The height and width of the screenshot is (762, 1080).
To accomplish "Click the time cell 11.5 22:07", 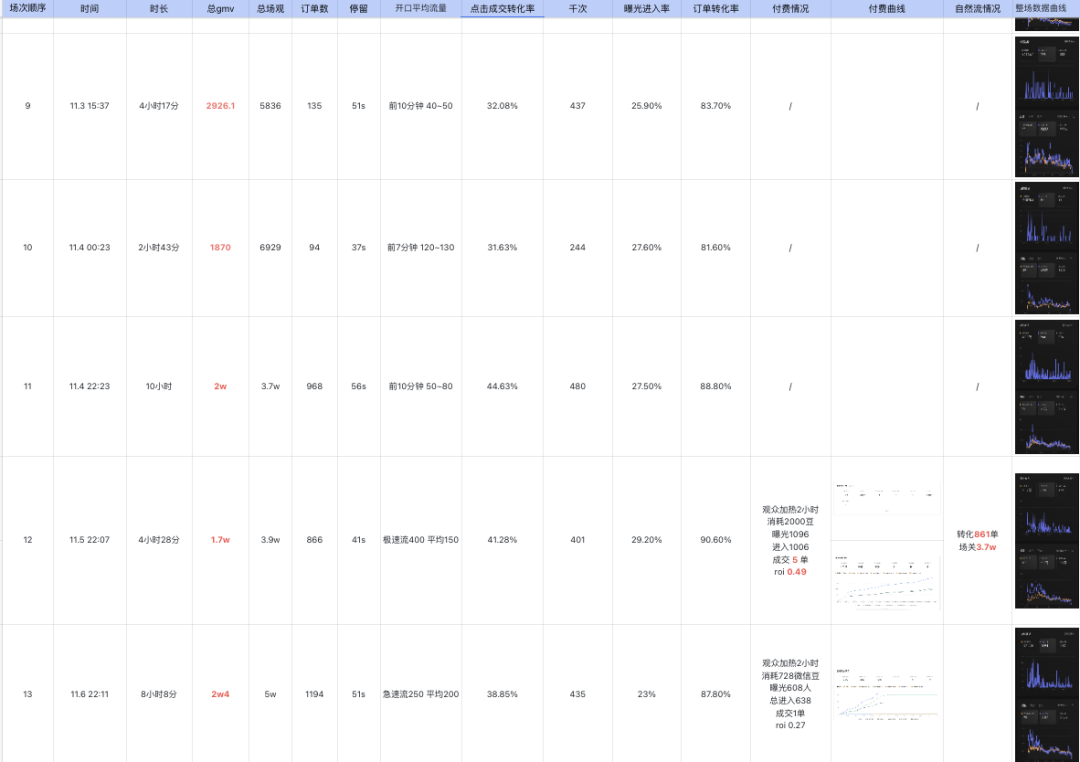I will (90, 540).
